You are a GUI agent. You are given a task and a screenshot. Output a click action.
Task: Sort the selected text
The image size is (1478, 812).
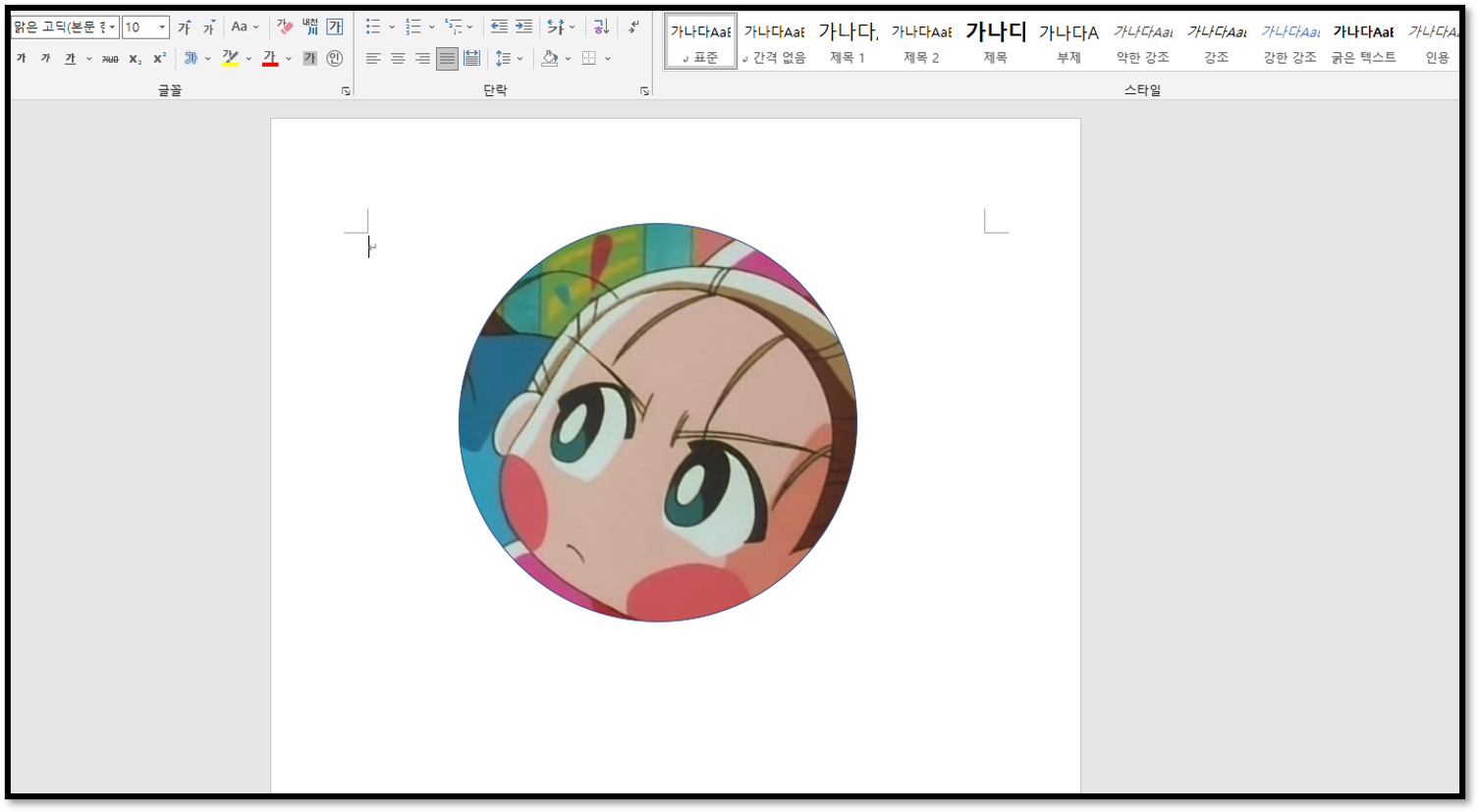coord(601,27)
